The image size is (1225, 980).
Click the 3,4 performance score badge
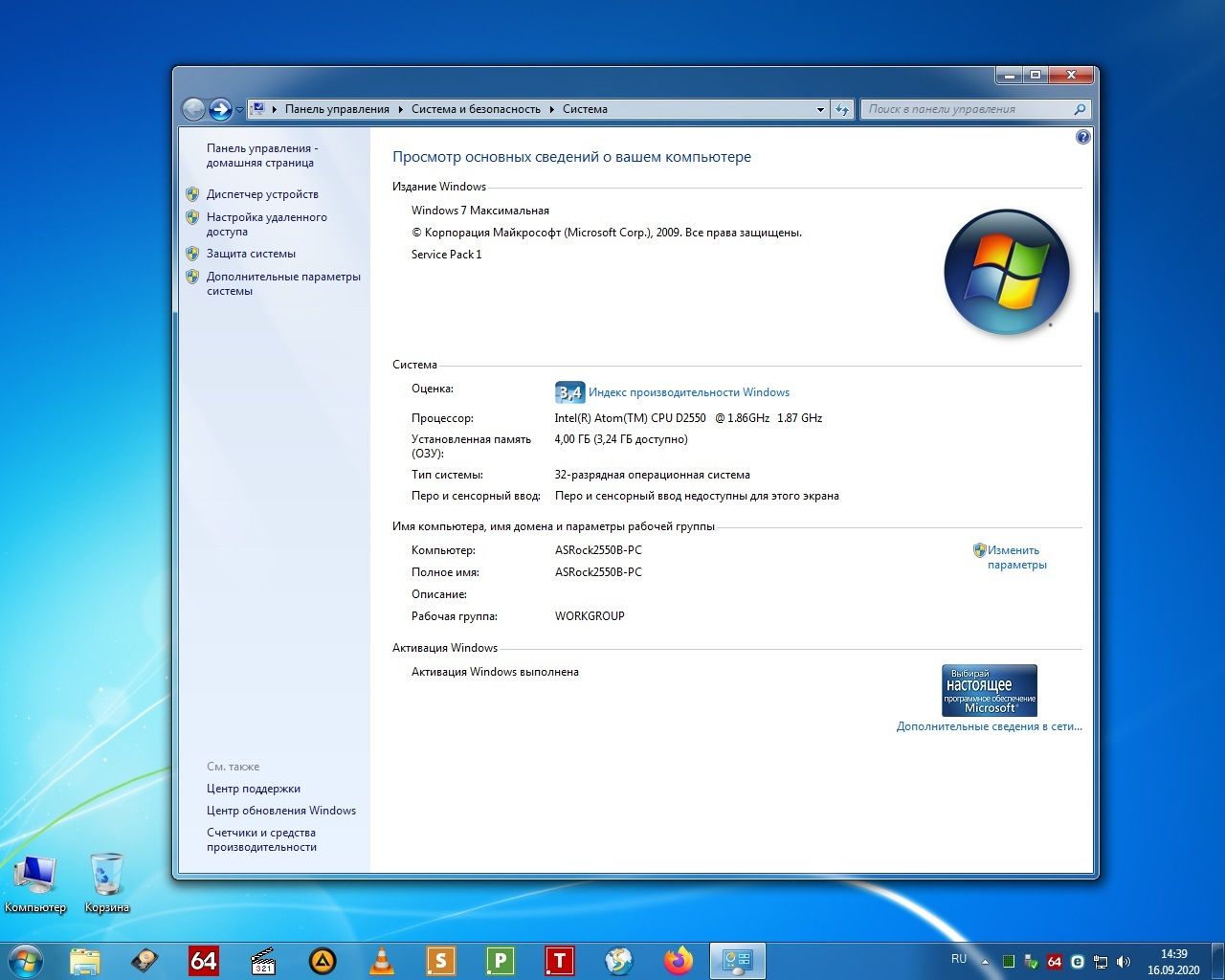(x=569, y=392)
